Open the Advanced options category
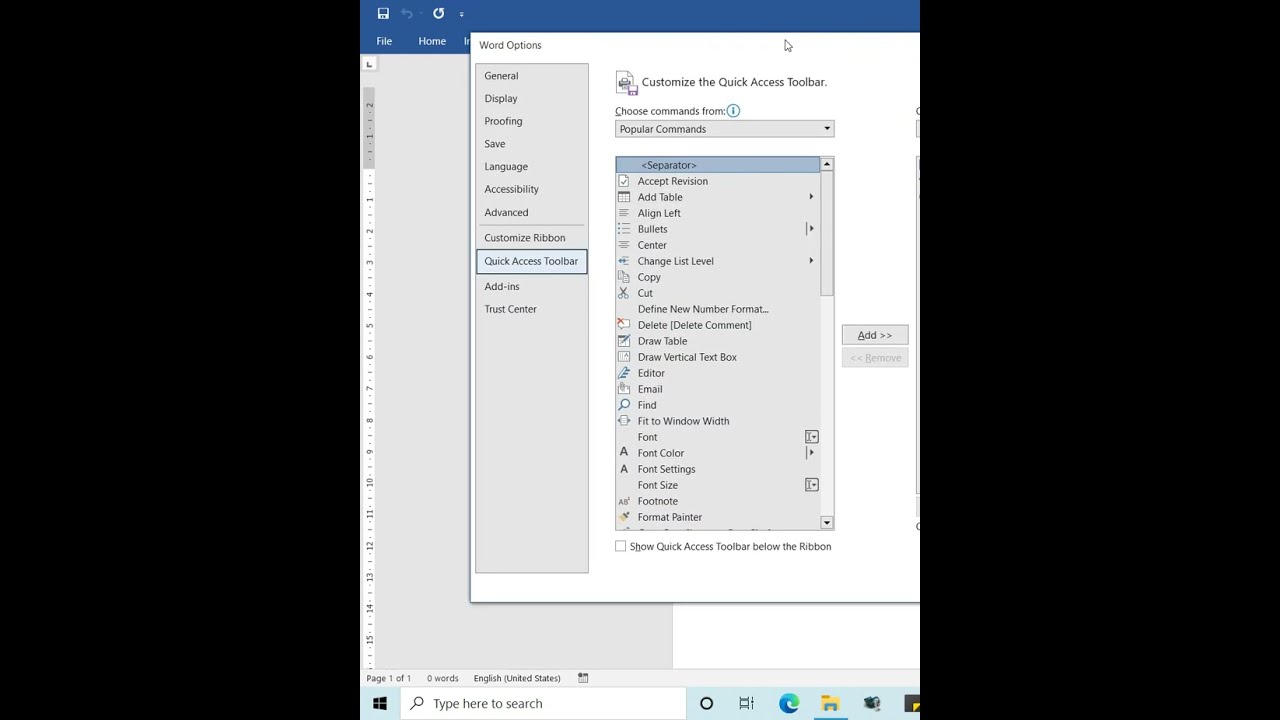The height and width of the screenshot is (720, 1280). pyautogui.click(x=506, y=212)
